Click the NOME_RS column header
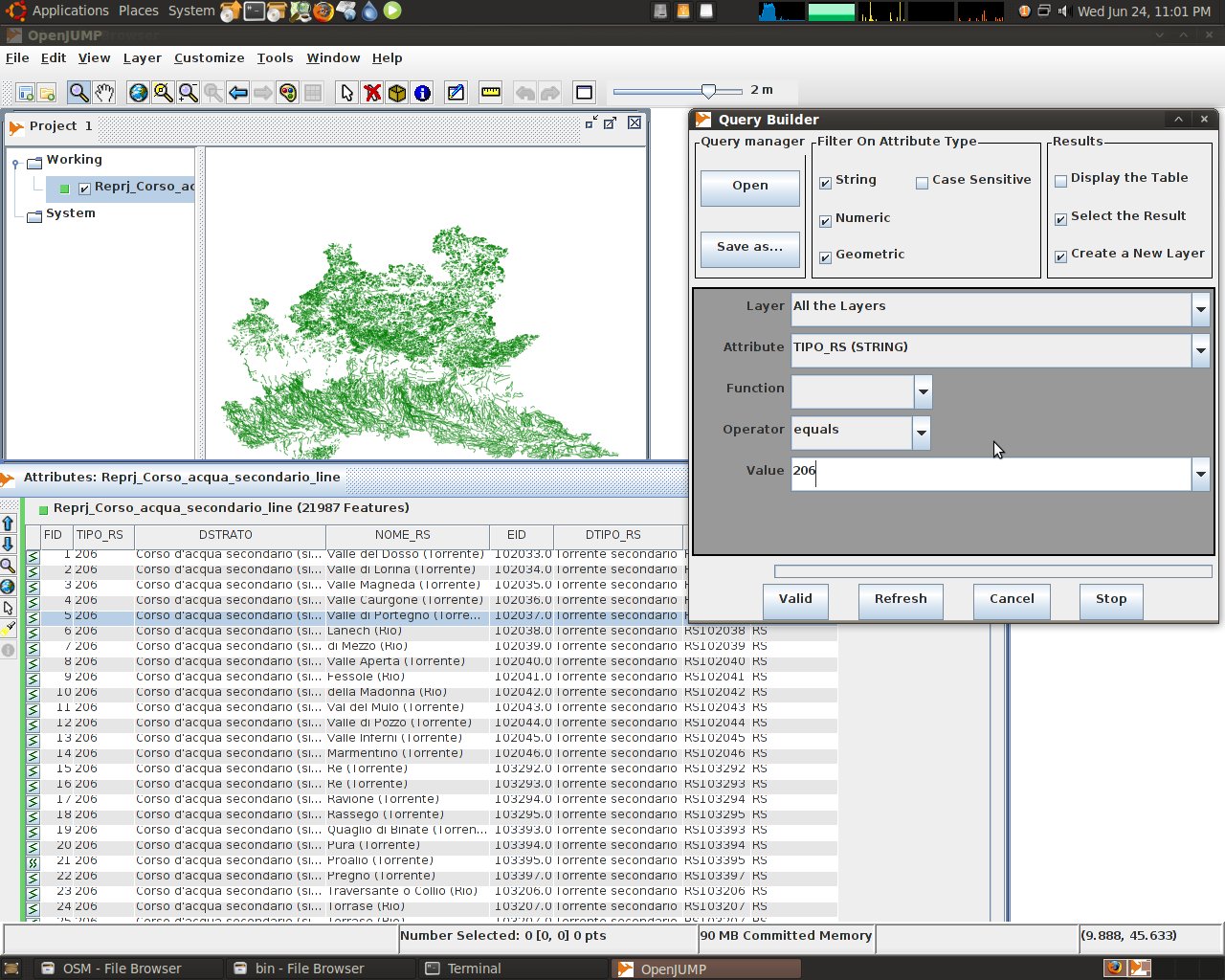This screenshot has width=1225, height=980. coord(408,536)
